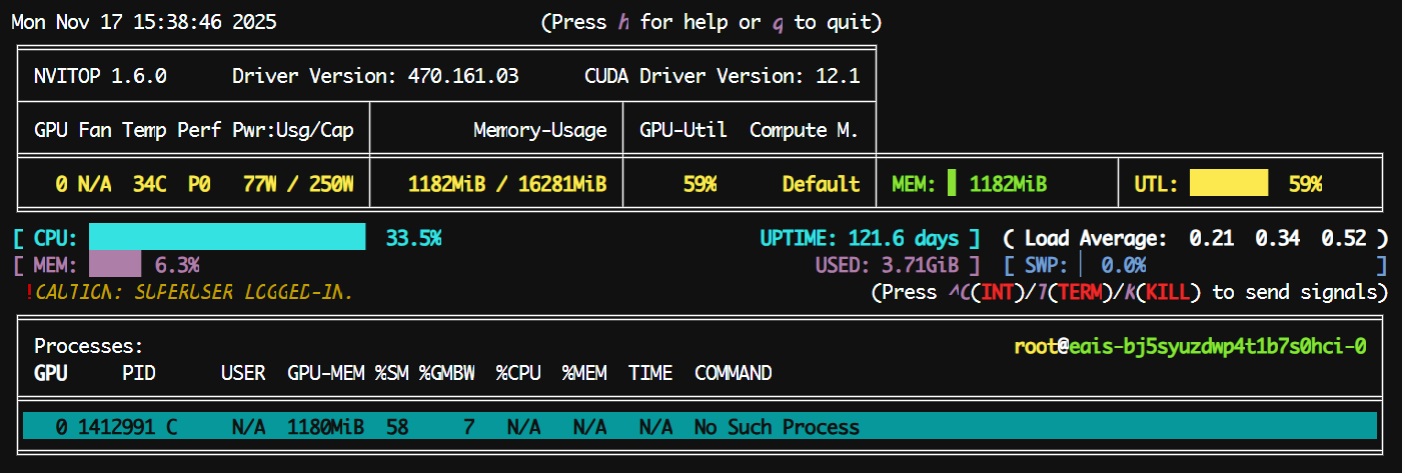Click the %GMBW column header
This screenshot has height=473, width=1405.
click(447, 373)
